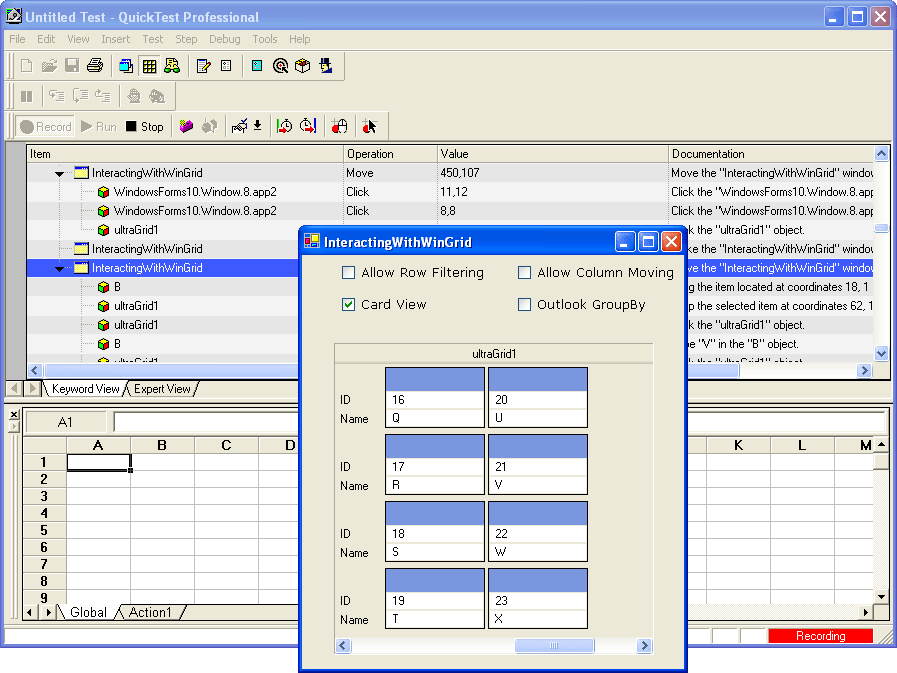Open the checkpoint dropdown arrow in toolbar
The height and width of the screenshot is (673, 897).
[257, 126]
